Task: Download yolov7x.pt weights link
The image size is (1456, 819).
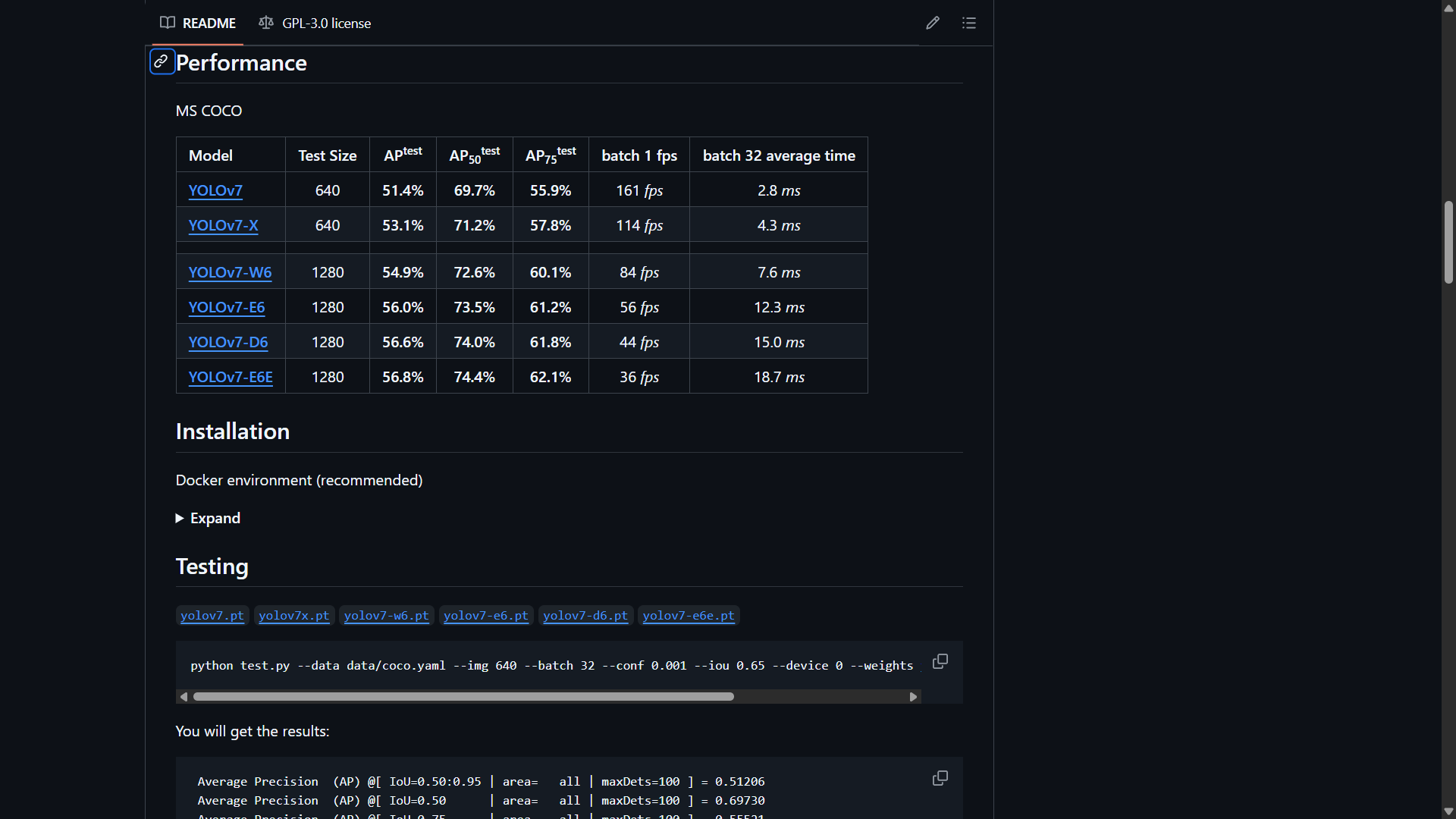Action: click(x=294, y=615)
